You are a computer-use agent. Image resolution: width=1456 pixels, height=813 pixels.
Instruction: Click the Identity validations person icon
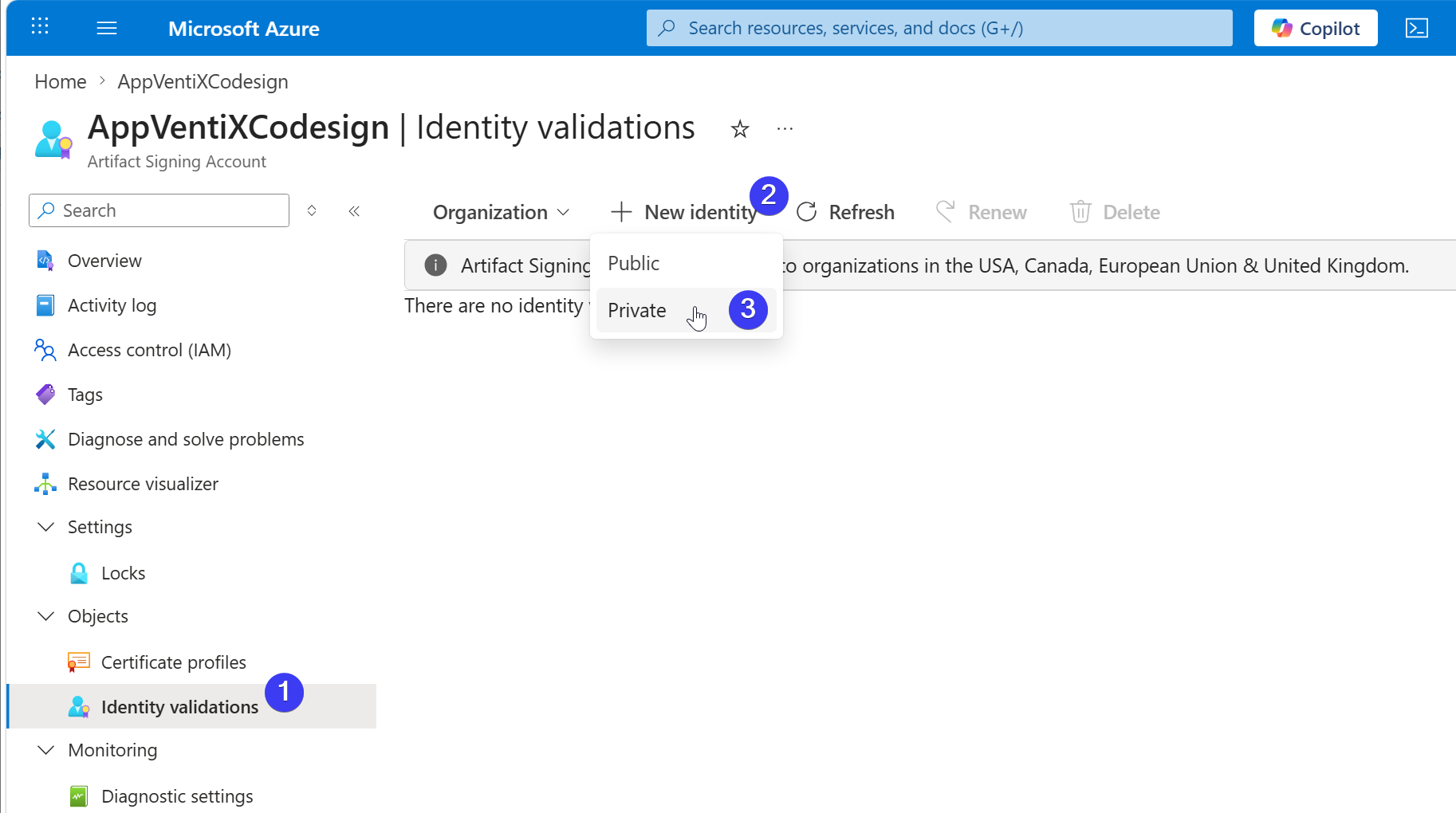point(79,707)
